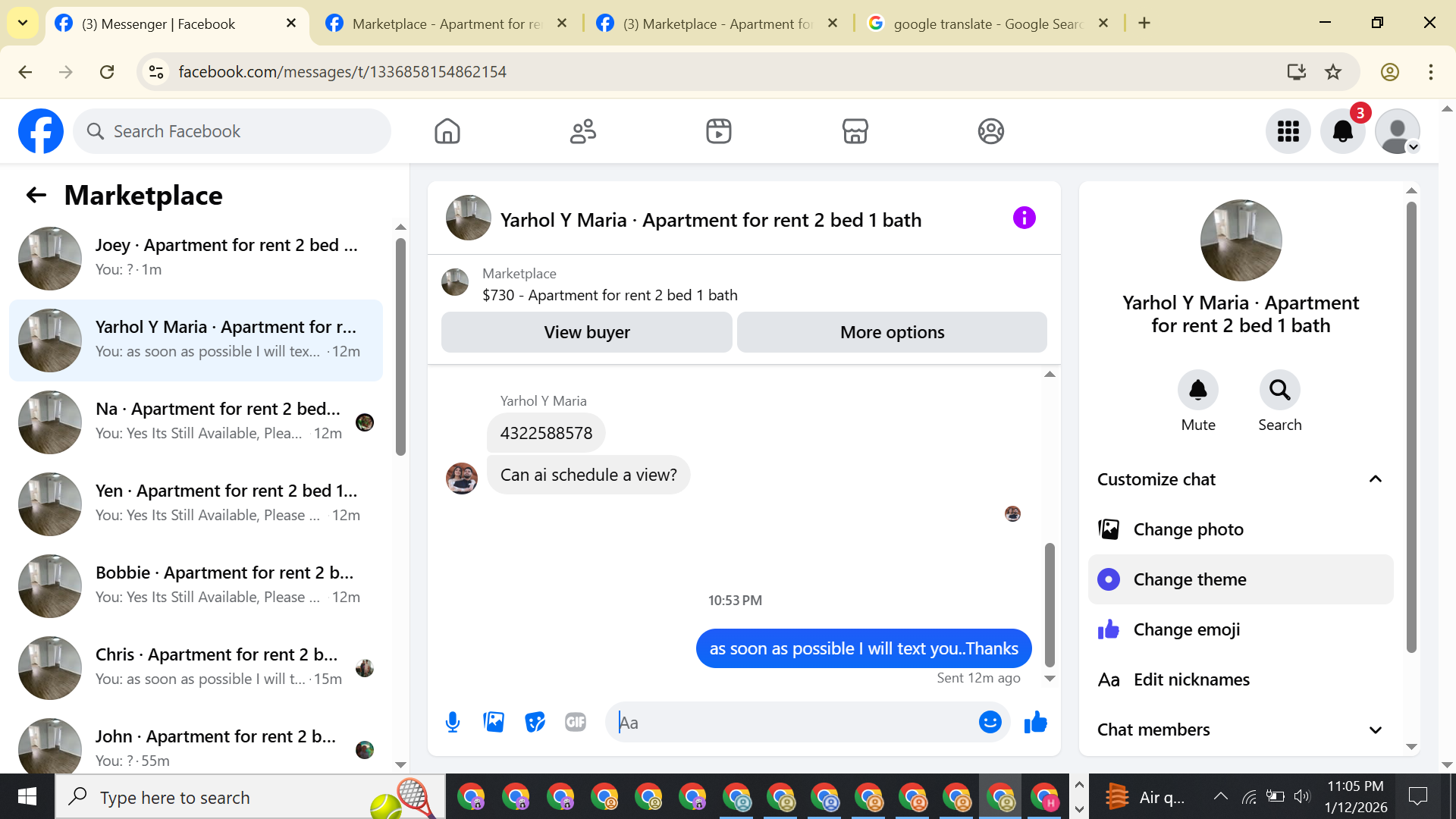This screenshot has height=819, width=1456.
Task: Mute this conversation with the bell
Action: pos(1197,391)
